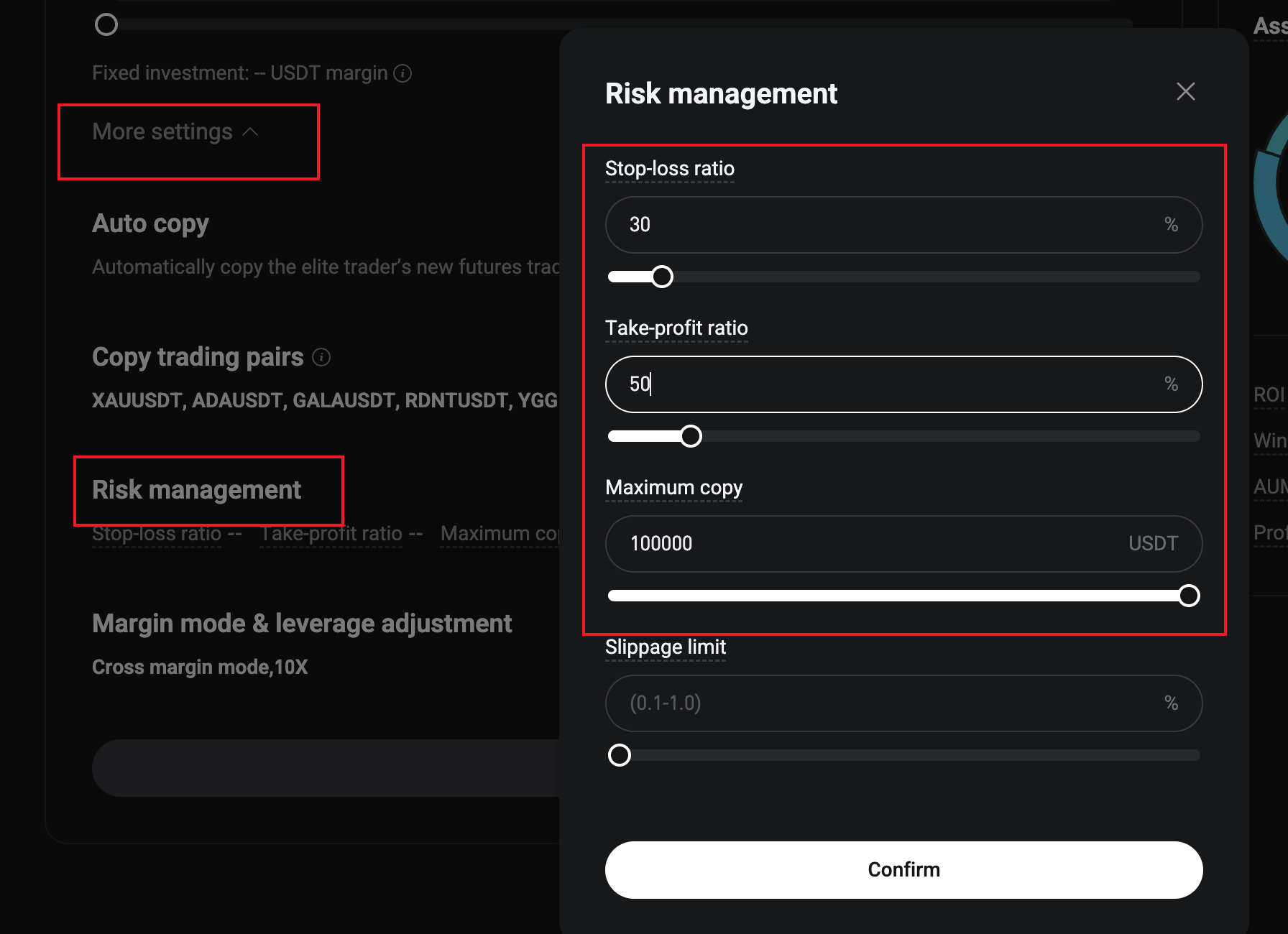Screen dimensions: 1288x934
Task: Click the Maximum copy slider handle
Action: 1189,596
